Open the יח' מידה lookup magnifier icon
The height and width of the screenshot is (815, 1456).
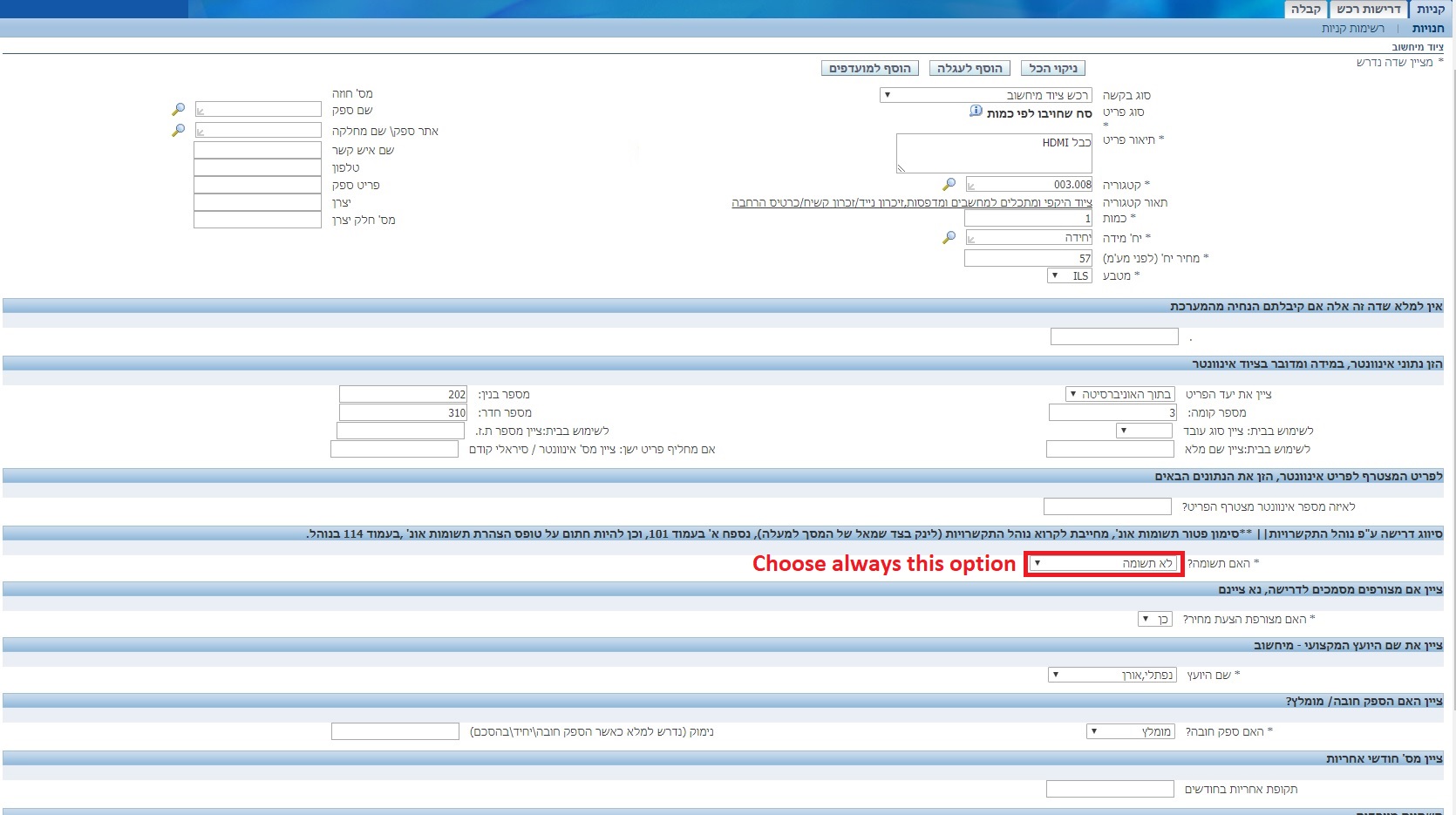tap(949, 237)
